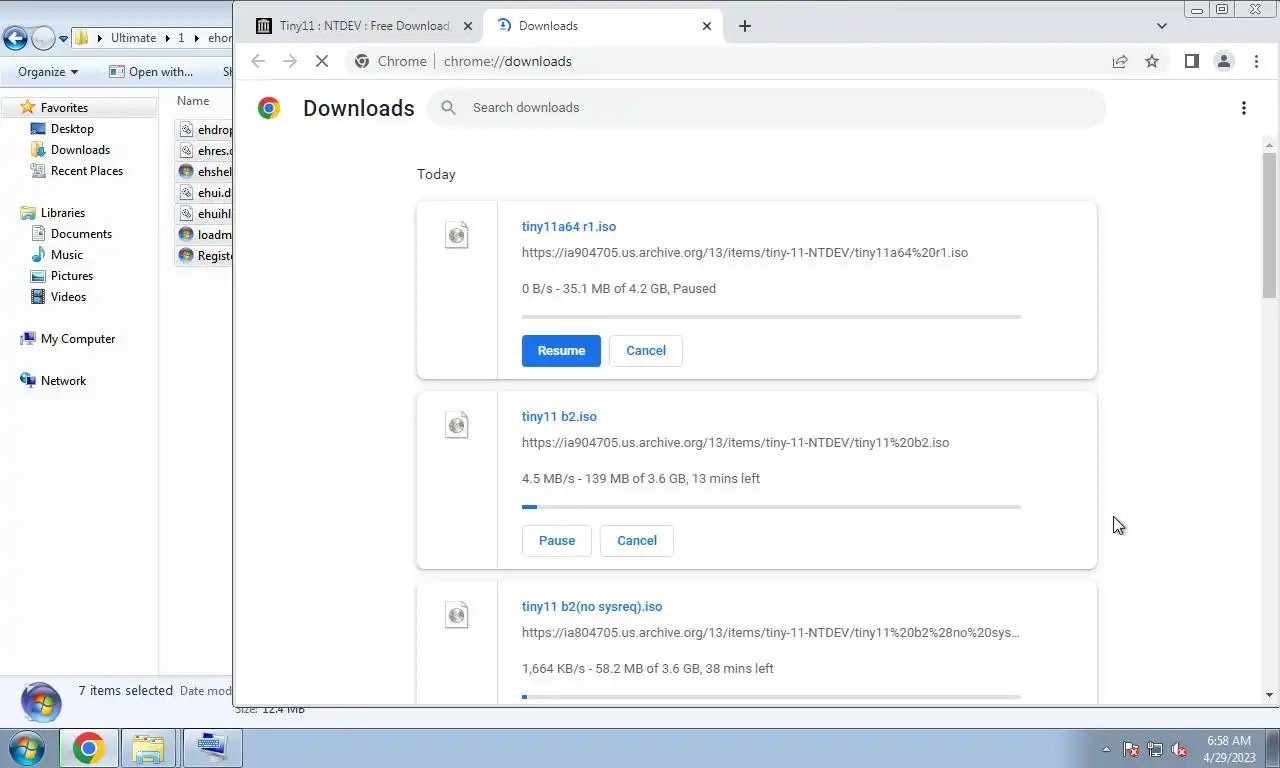Select Desktop in Explorer sidebar
Screen dimensions: 1280x768
(x=72, y=129)
